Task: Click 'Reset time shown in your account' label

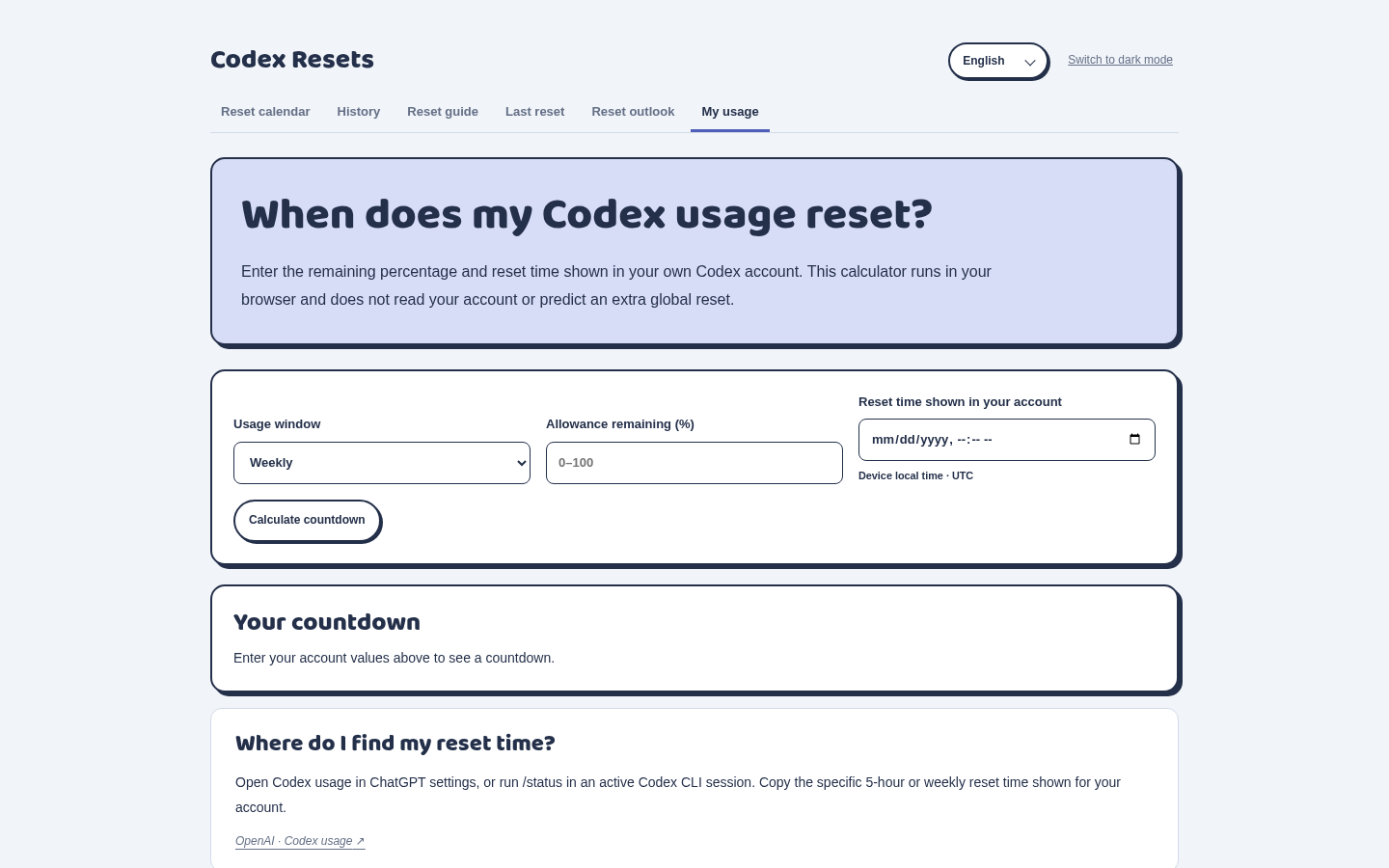Action: [x=960, y=402]
